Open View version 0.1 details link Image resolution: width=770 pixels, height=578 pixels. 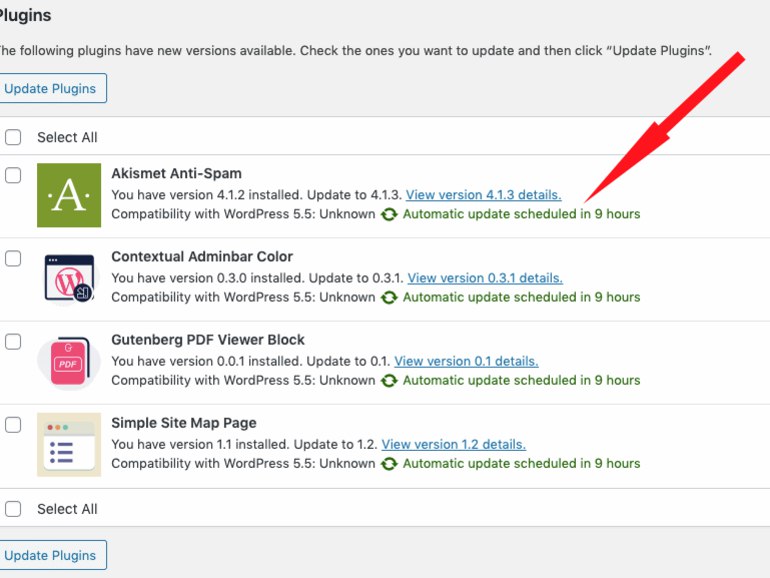tap(466, 361)
